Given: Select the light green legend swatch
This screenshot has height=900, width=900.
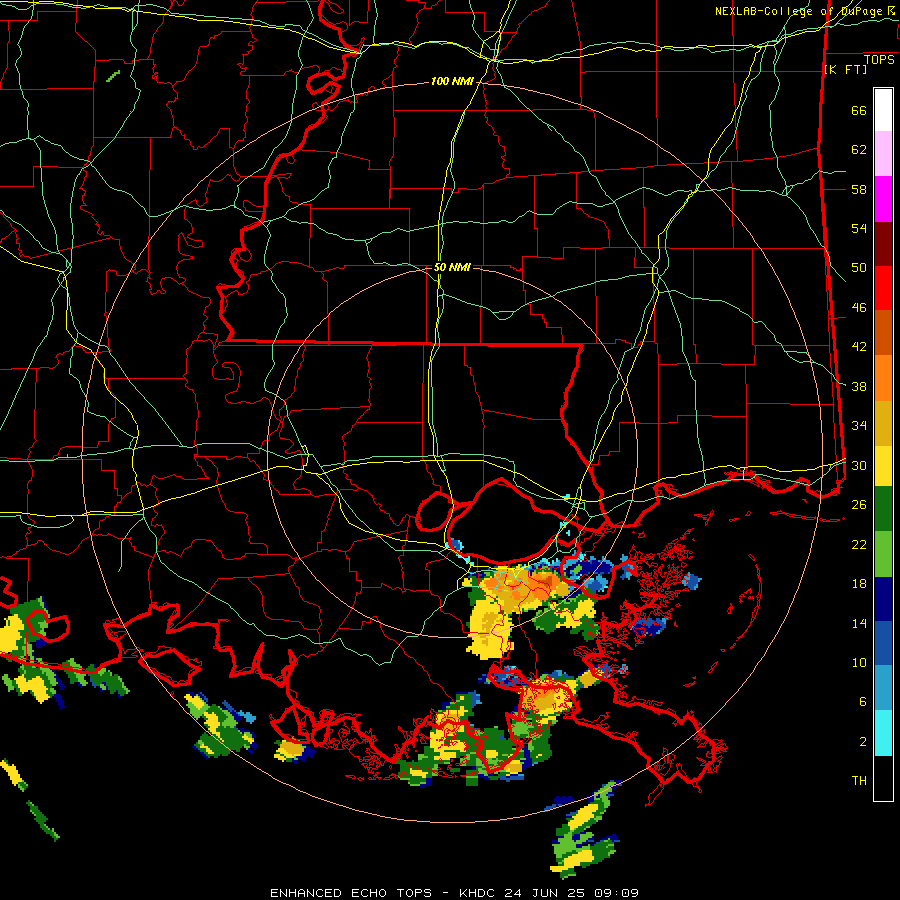Looking at the screenshot, I should pos(883,554).
